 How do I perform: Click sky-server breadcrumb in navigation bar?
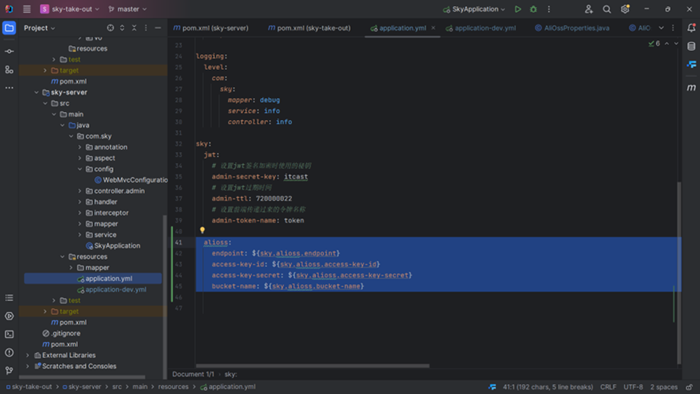point(82,387)
